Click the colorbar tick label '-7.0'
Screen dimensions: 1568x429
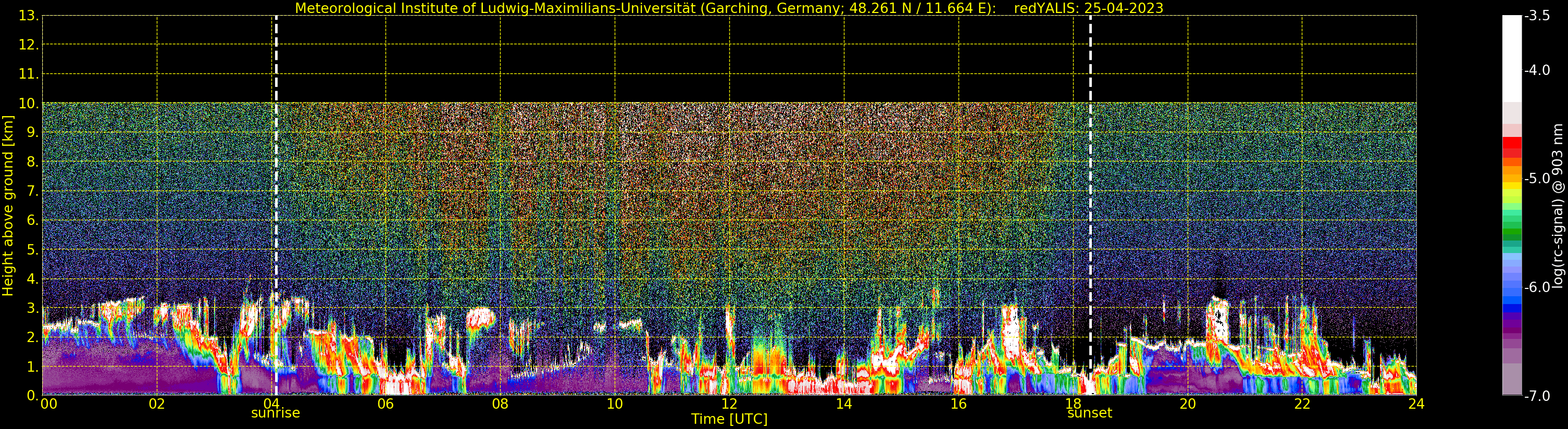point(1538,396)
